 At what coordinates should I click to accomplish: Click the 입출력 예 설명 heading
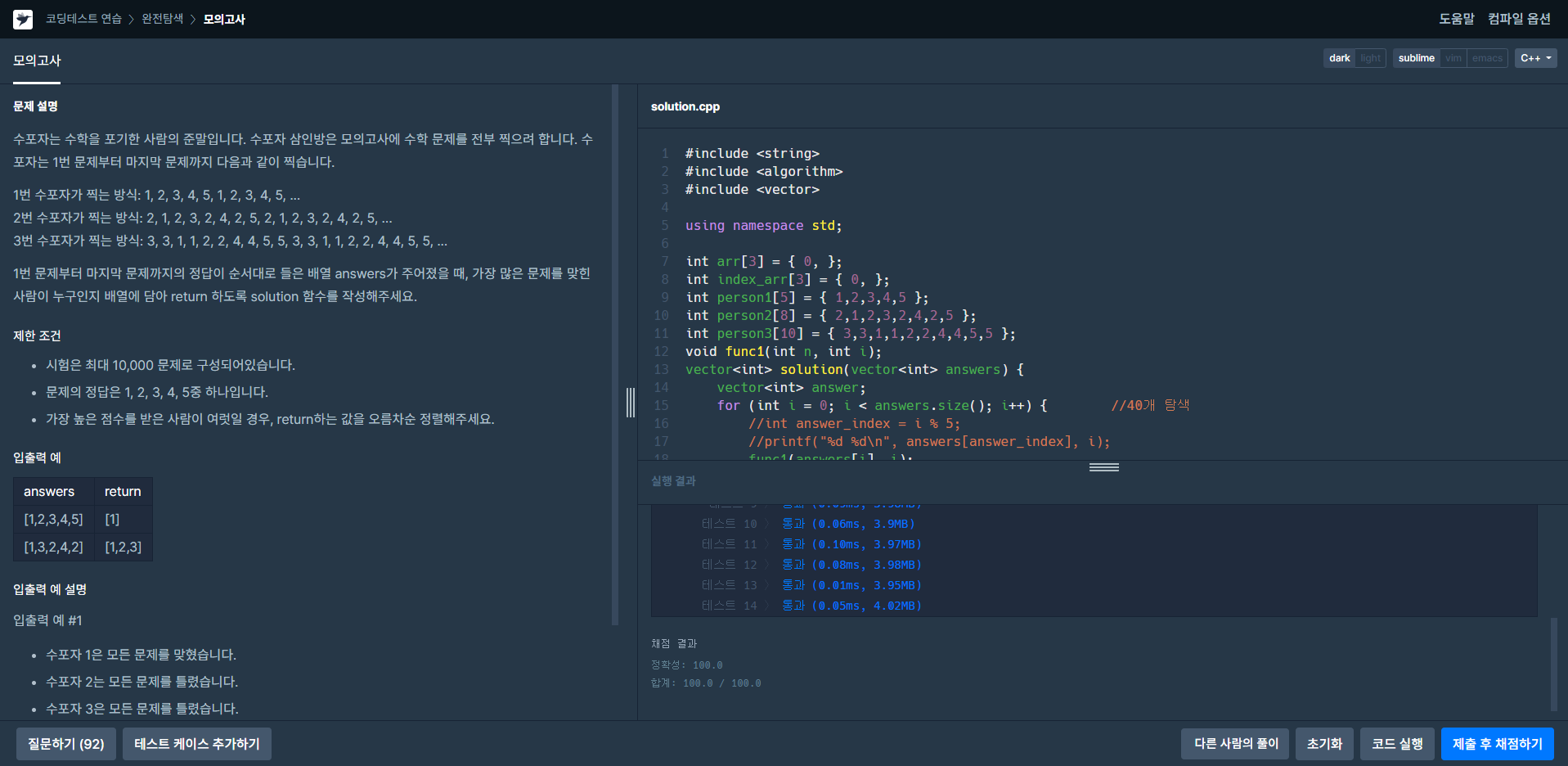50,590
